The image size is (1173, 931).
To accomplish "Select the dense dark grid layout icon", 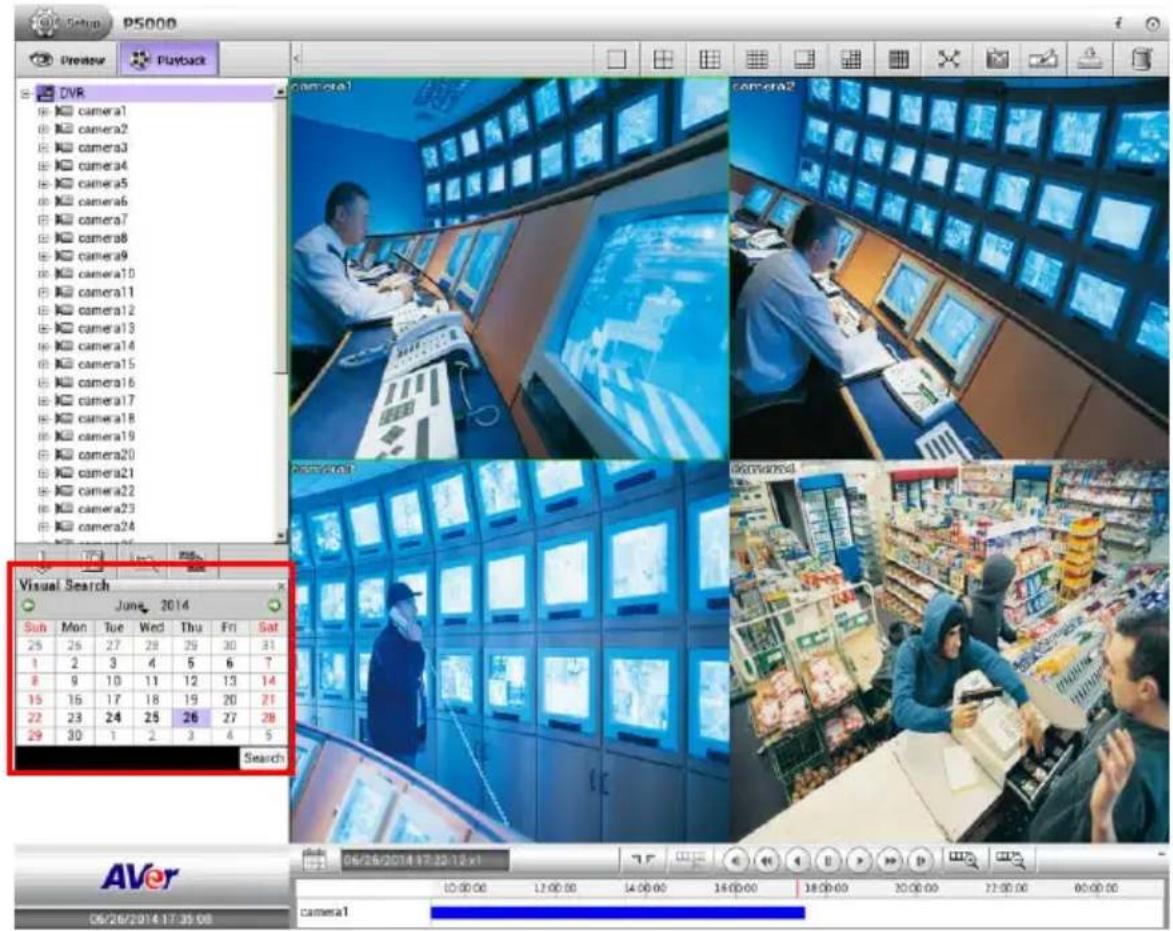I will coord(898,59).
